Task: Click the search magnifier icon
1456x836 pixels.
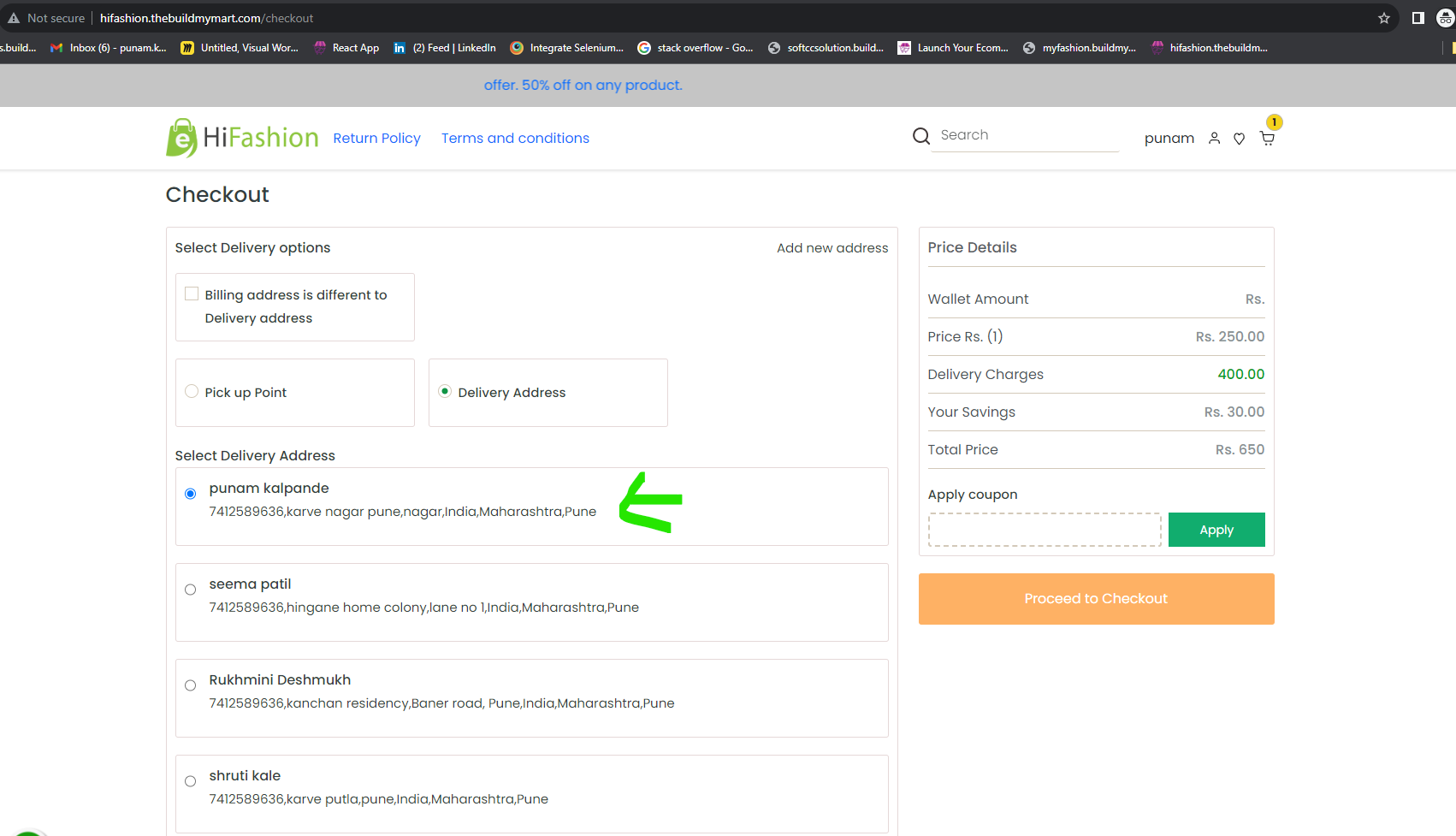Action: (x=920, y=136)
